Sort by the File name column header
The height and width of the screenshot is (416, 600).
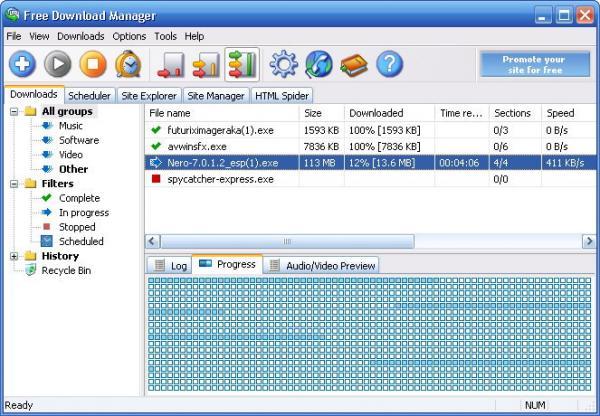click(222, 113)
